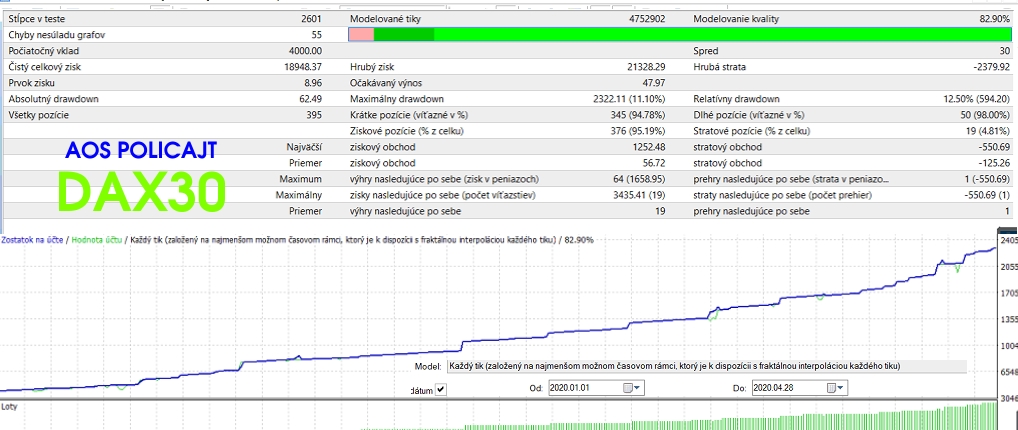This screenshot has height=430, width=1018.
Task: Click the Modelovanie kvality value 82.90%
Action: click(995, 19)
